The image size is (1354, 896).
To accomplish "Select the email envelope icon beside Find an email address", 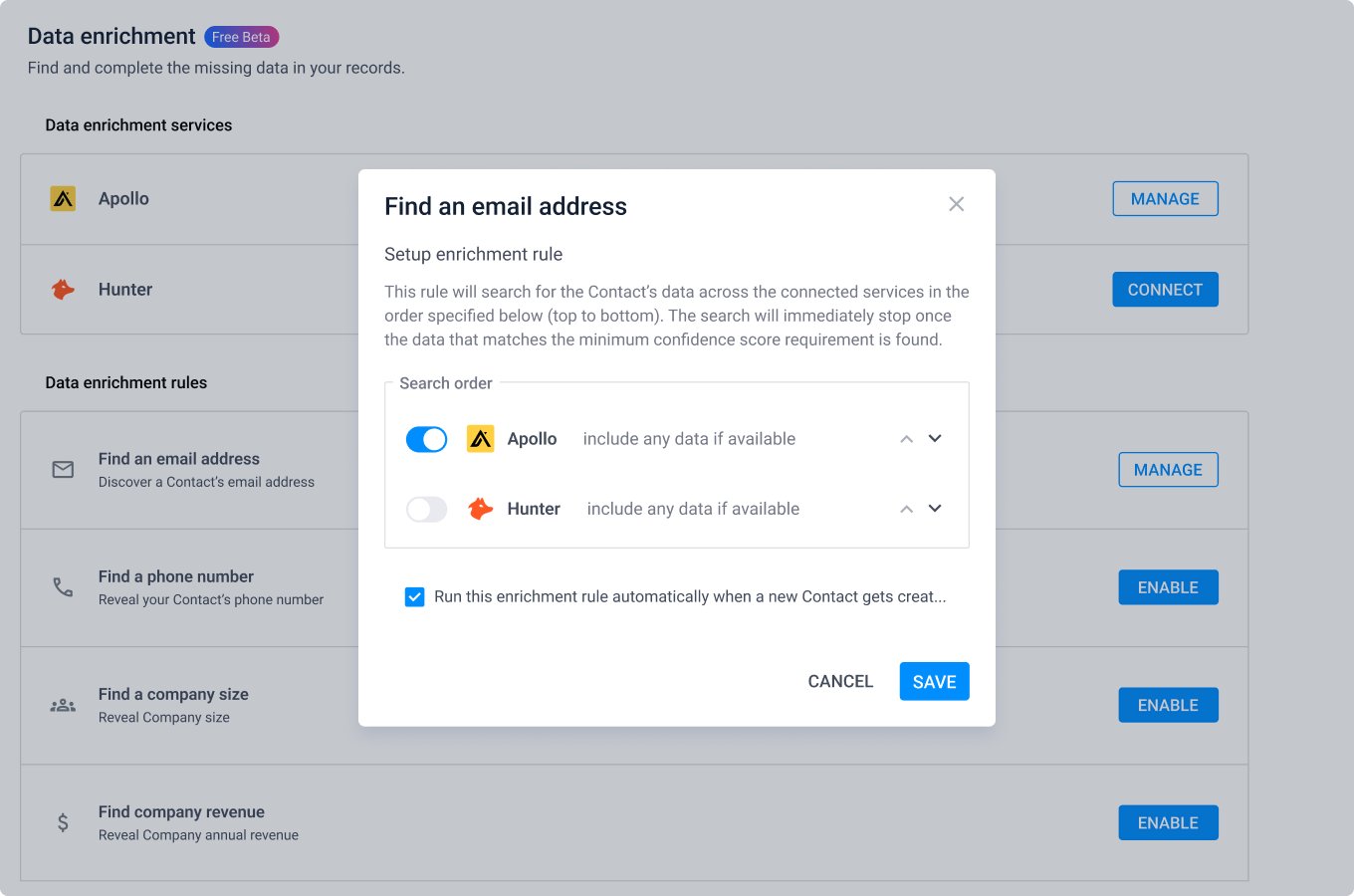I will pyautogui.click(x=63, y=469).
